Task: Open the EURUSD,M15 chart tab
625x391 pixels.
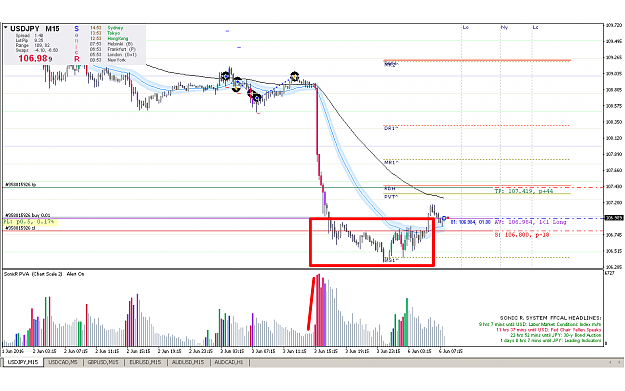Action: pyautogui.click(x=145, y=362)
